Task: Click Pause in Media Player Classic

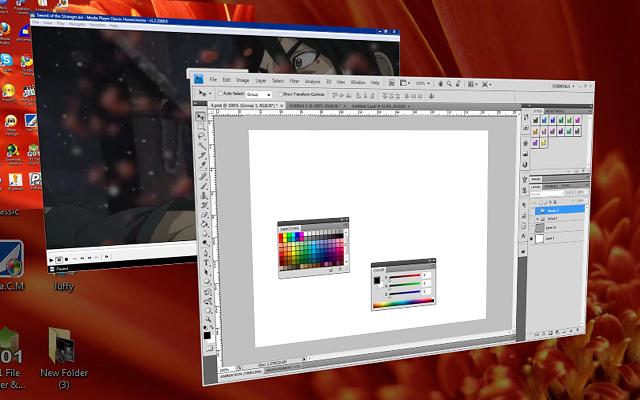Action: [59, 260]
